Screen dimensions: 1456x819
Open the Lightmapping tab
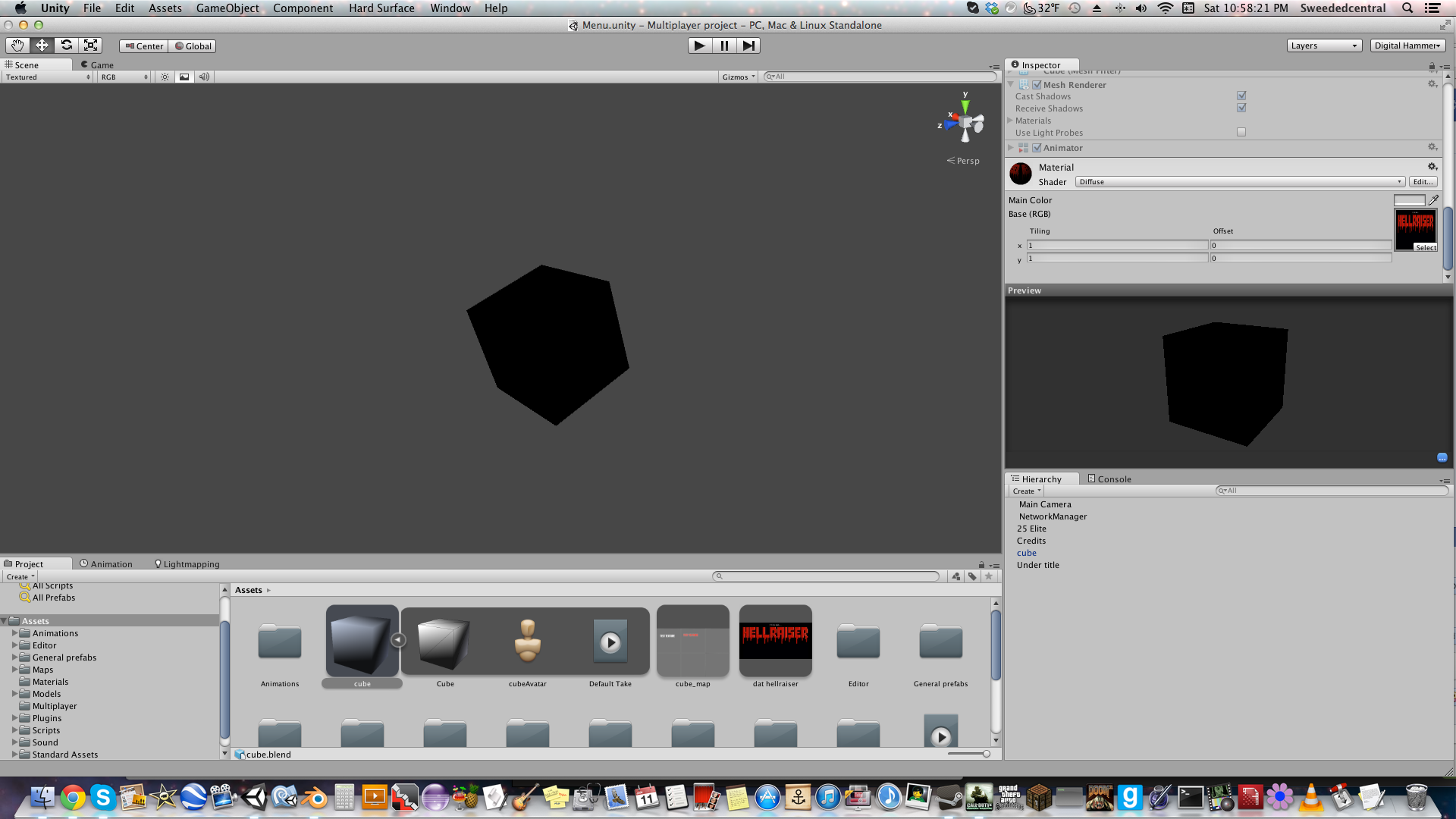pyautogui.click(x=187, y=563)
